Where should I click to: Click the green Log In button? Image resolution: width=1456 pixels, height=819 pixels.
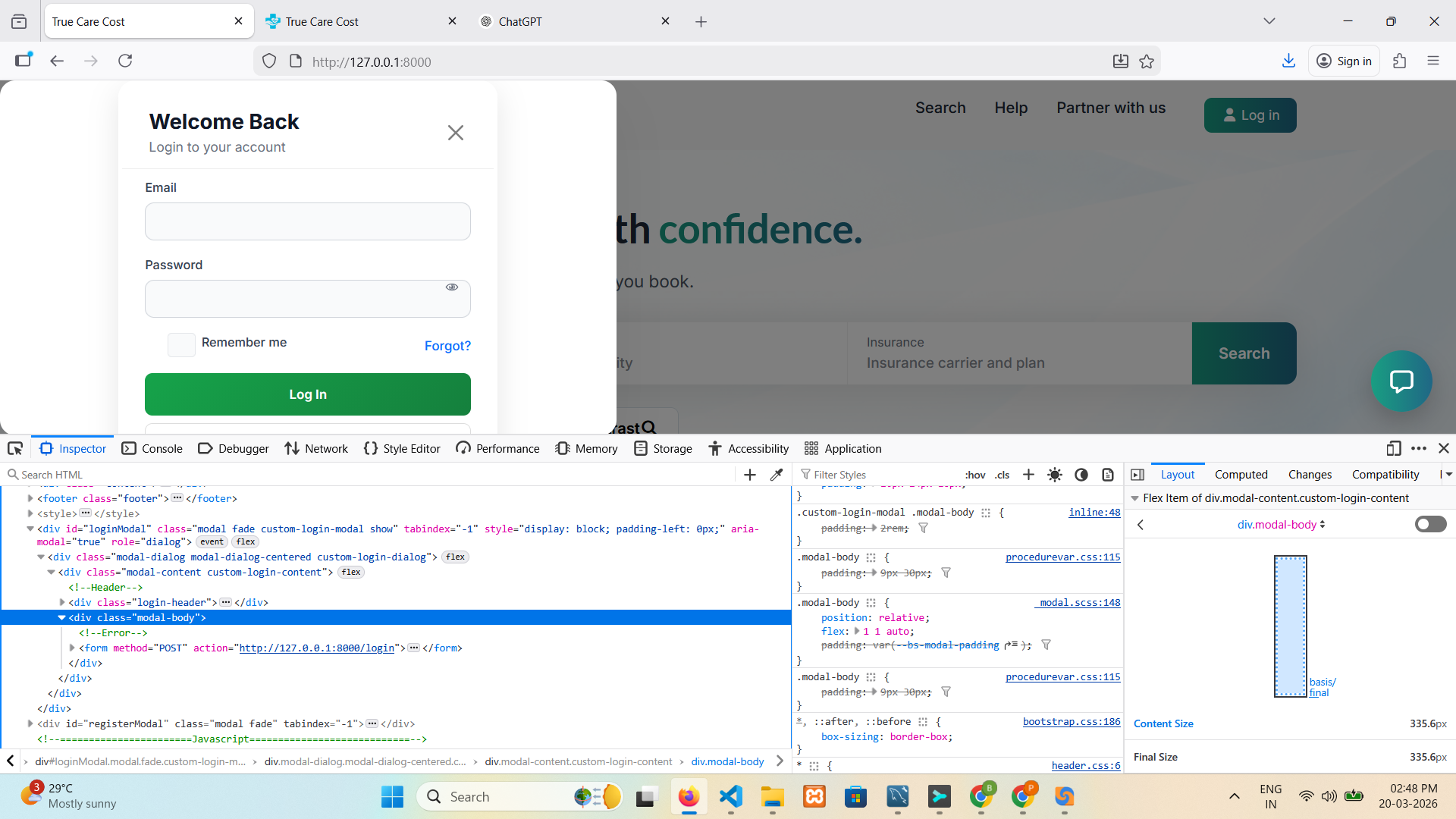[x=307, y=394]
